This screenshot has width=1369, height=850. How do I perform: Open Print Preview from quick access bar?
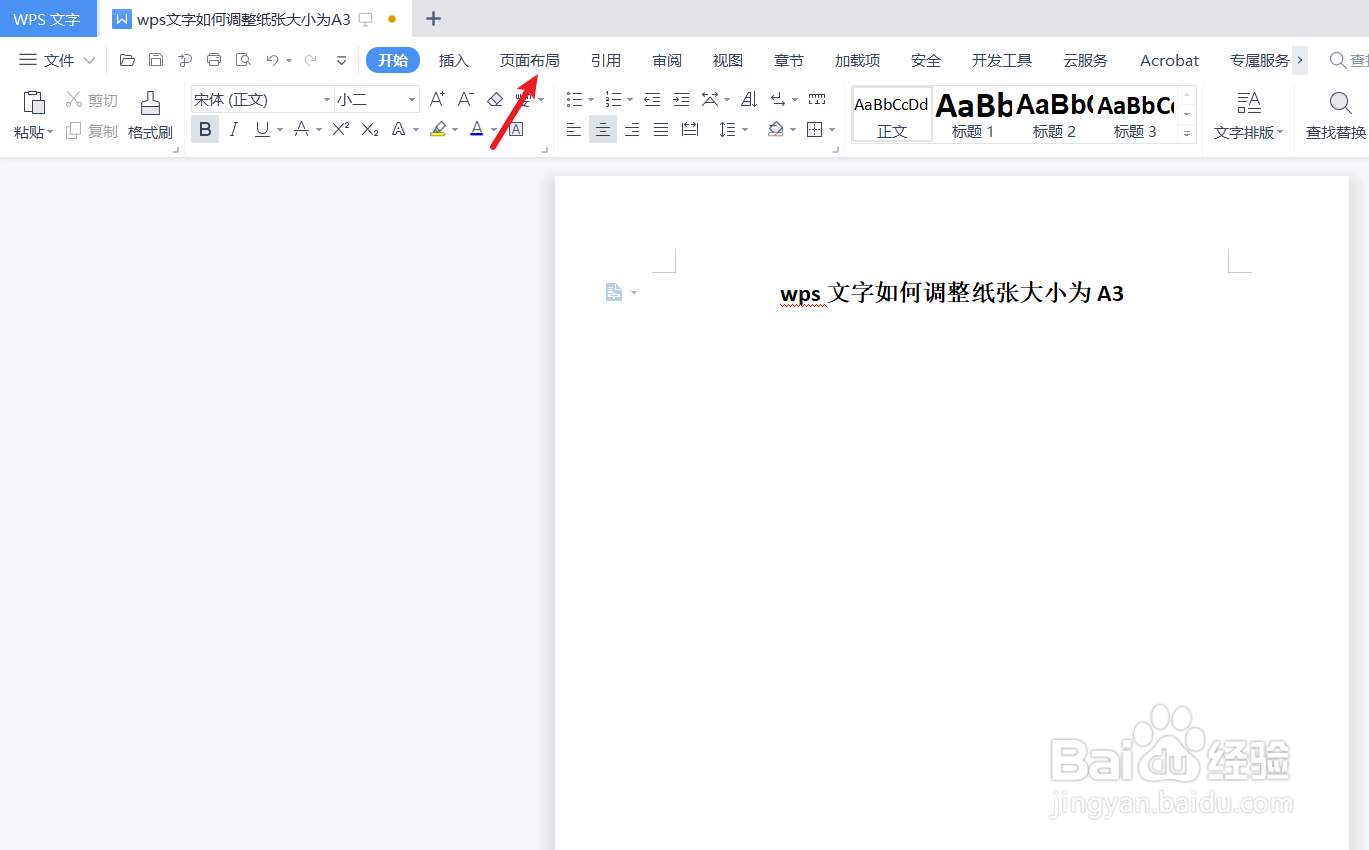pyautogui.click(x=243, y=60)
